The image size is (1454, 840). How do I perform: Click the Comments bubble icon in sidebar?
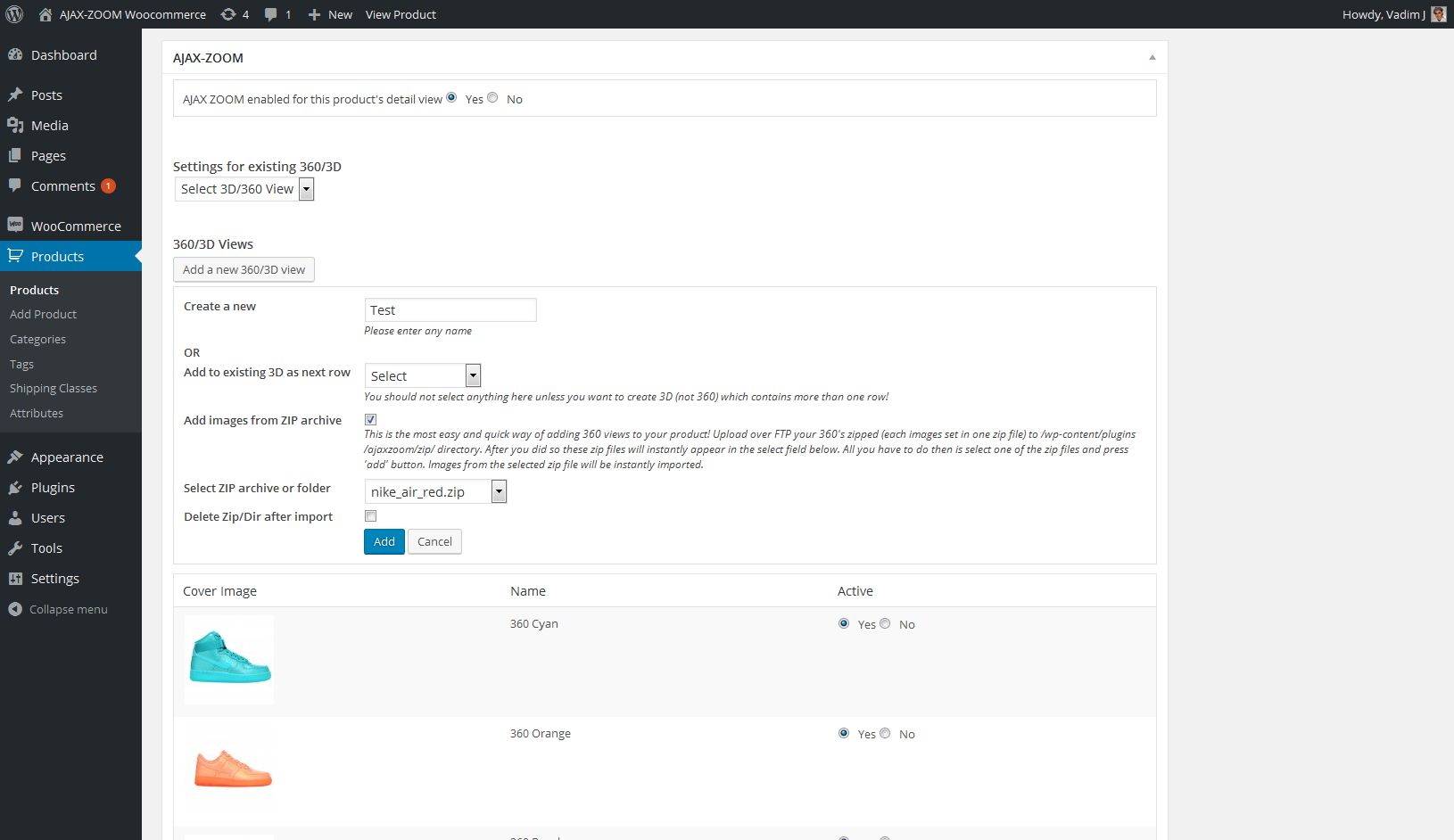[15, 185]
